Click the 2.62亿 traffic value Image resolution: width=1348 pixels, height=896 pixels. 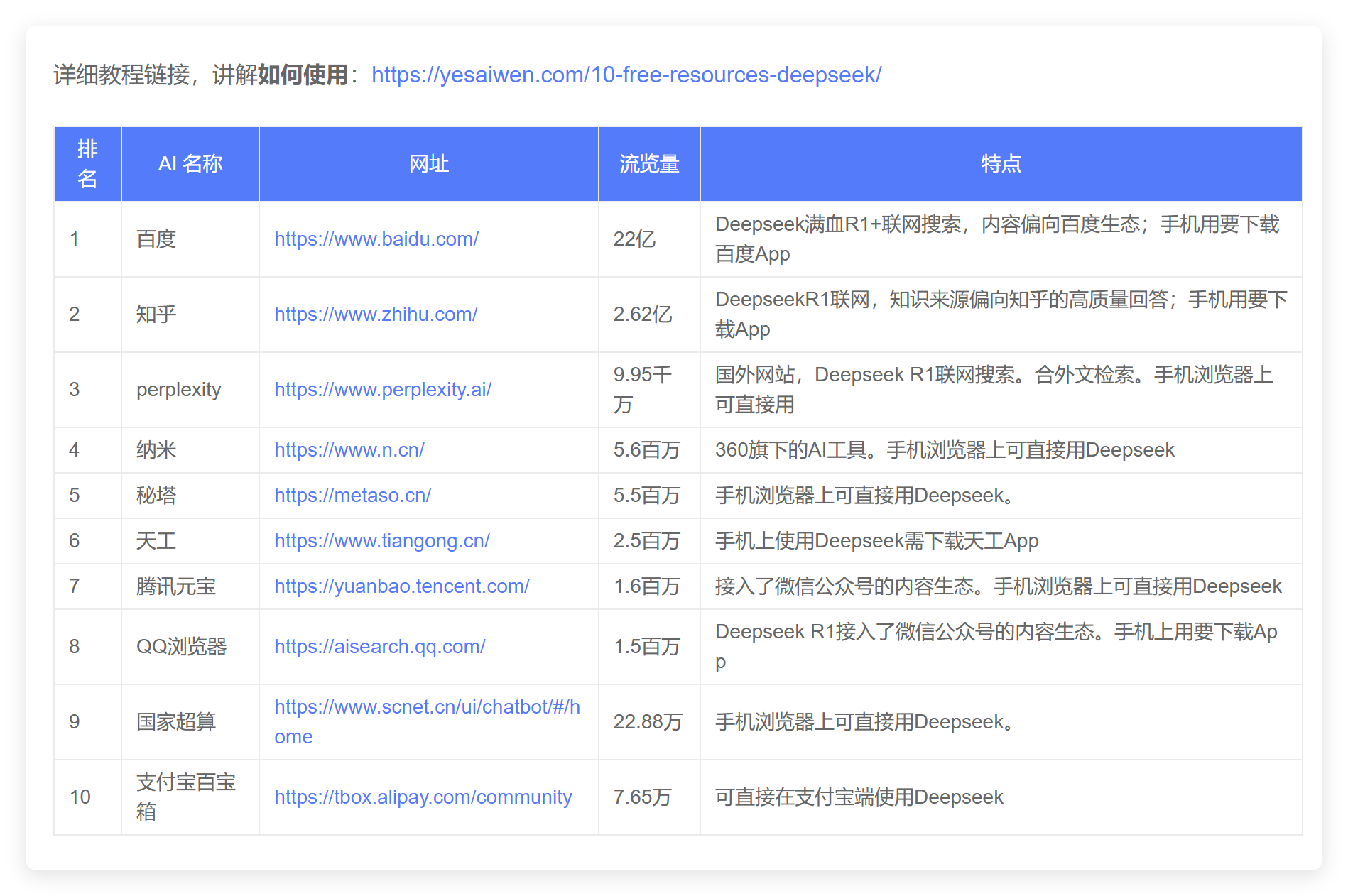click(x=643, y=315)
